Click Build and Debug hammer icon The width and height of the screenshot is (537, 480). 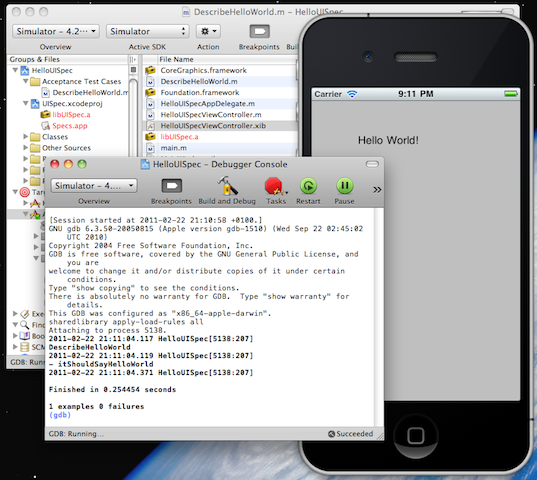[x=227, y=186]
